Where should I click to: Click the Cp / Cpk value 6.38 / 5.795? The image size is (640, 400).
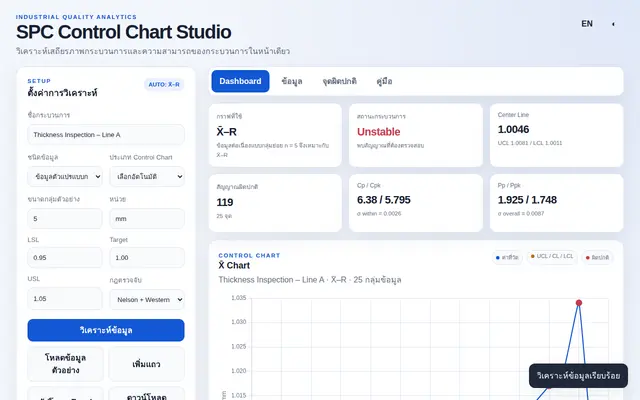384,200
